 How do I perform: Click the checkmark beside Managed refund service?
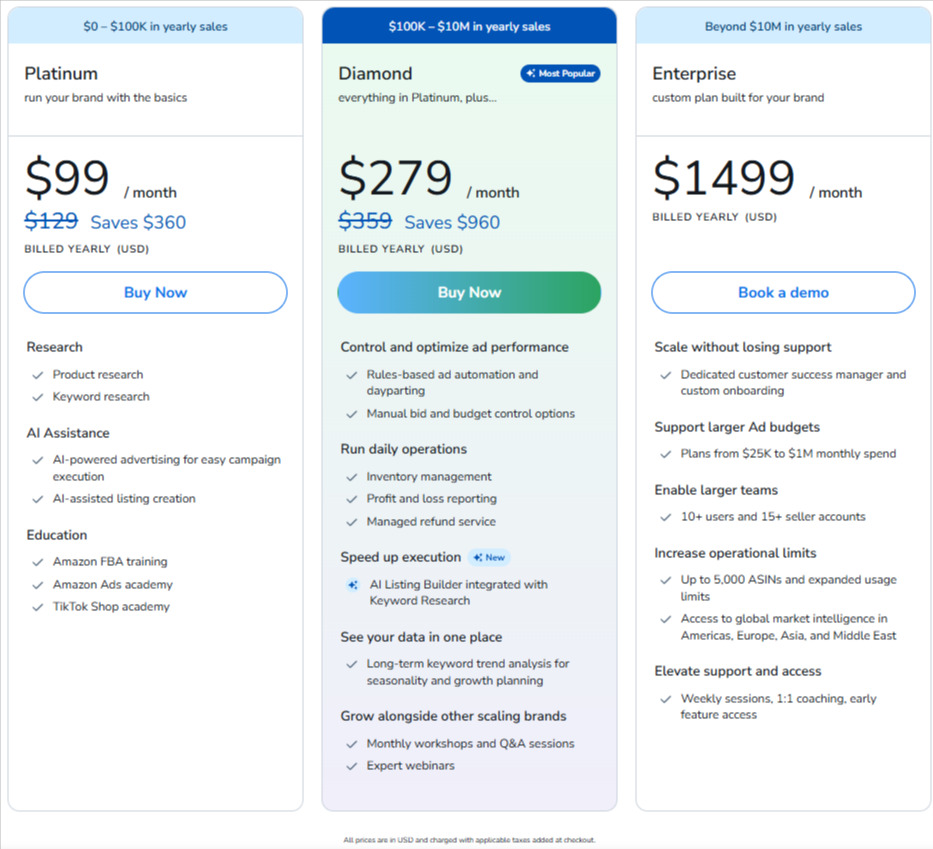click(350, 521)
